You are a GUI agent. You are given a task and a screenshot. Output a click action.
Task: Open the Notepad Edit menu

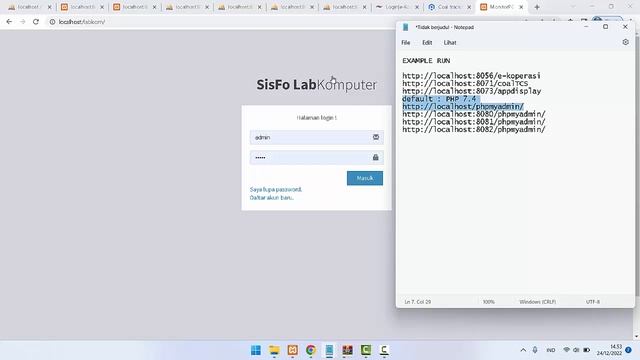427,42
